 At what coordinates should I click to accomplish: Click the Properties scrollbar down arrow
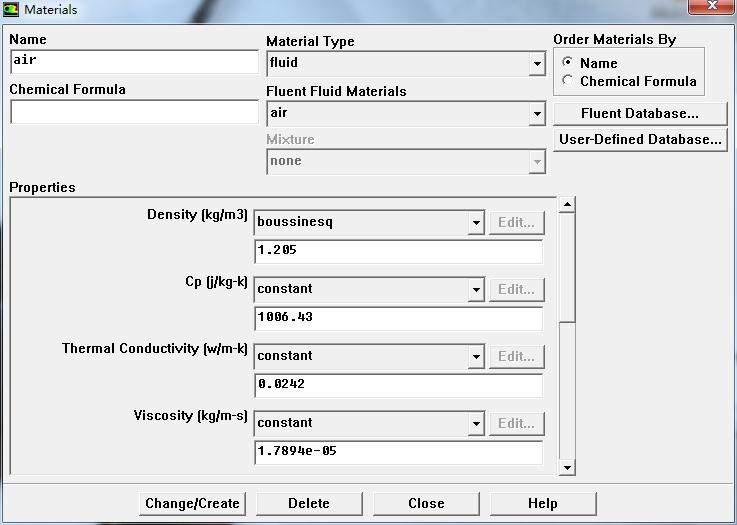[x=567, y=467]
